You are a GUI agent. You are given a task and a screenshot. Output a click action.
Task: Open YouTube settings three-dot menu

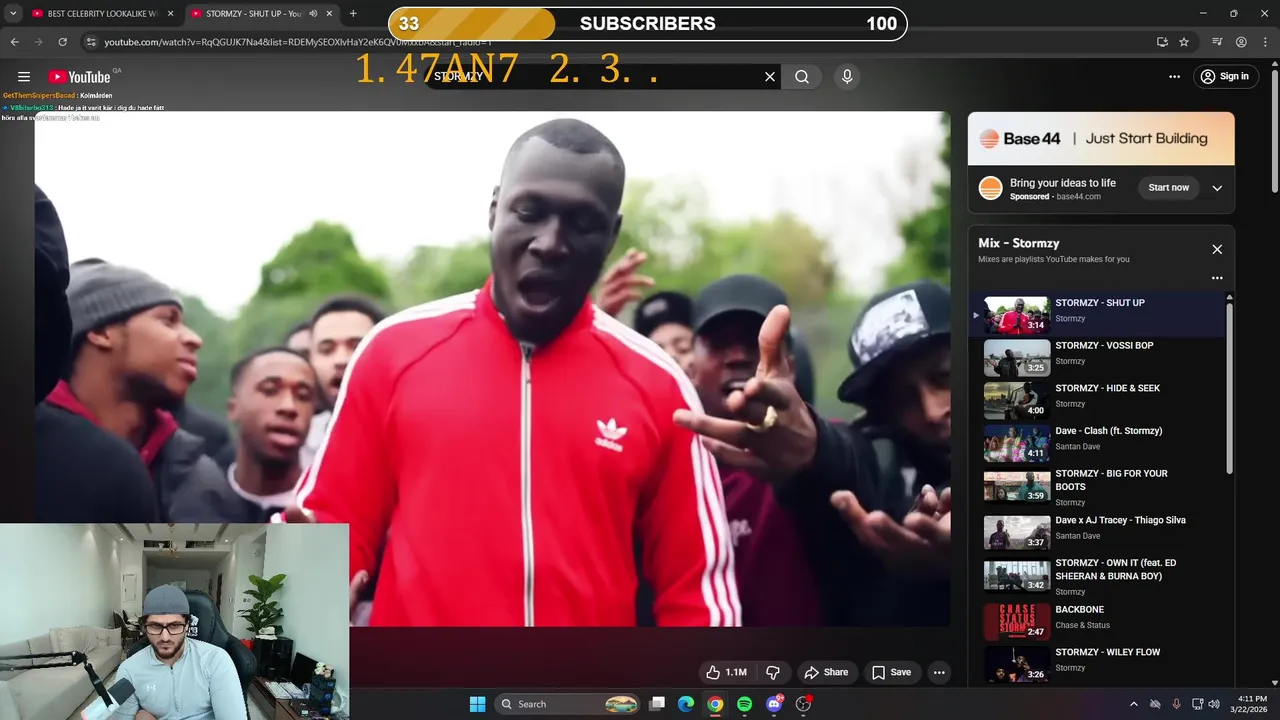point(1174,77)
